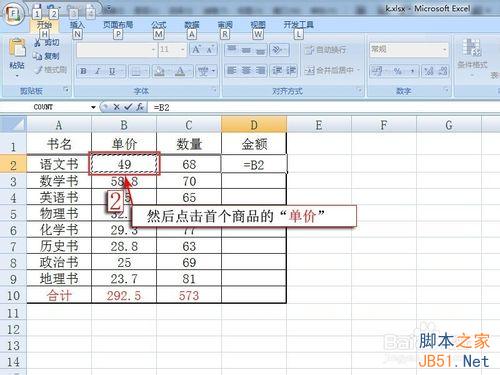Click the formula bar showing =B2

click(325, 107)
